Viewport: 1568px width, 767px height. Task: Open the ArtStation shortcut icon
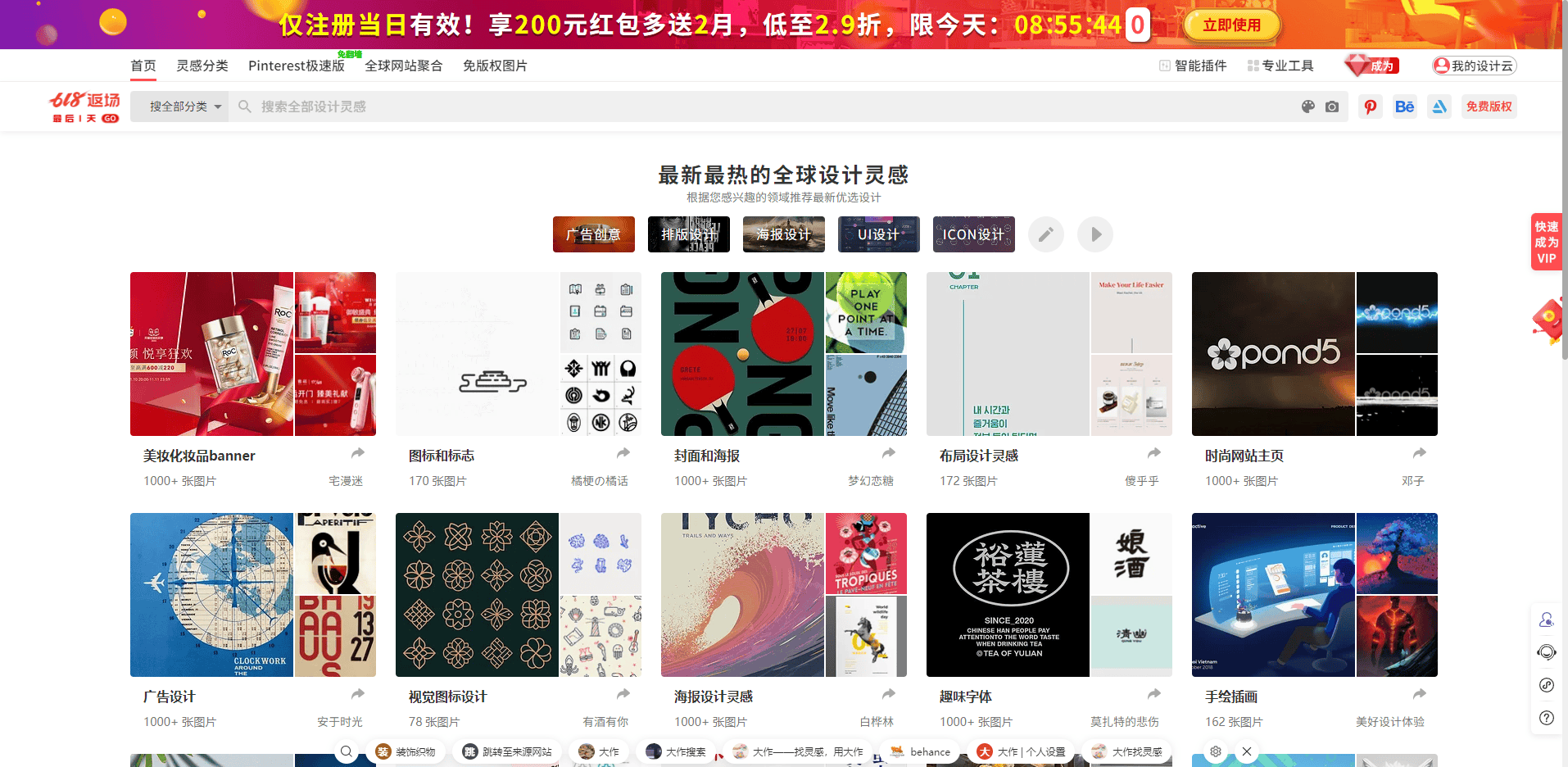click(x=1439, y=107)
